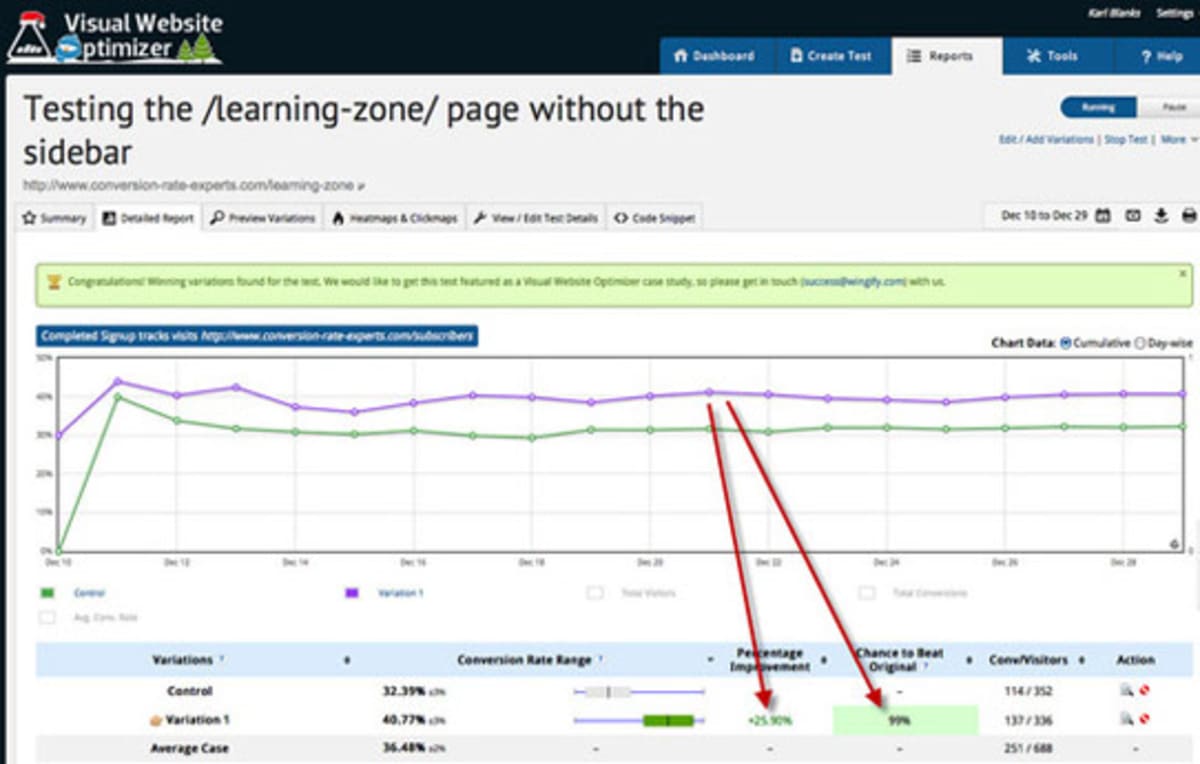Close the green congratulations banner
Screen dimensions: 1200x764
1183,273
